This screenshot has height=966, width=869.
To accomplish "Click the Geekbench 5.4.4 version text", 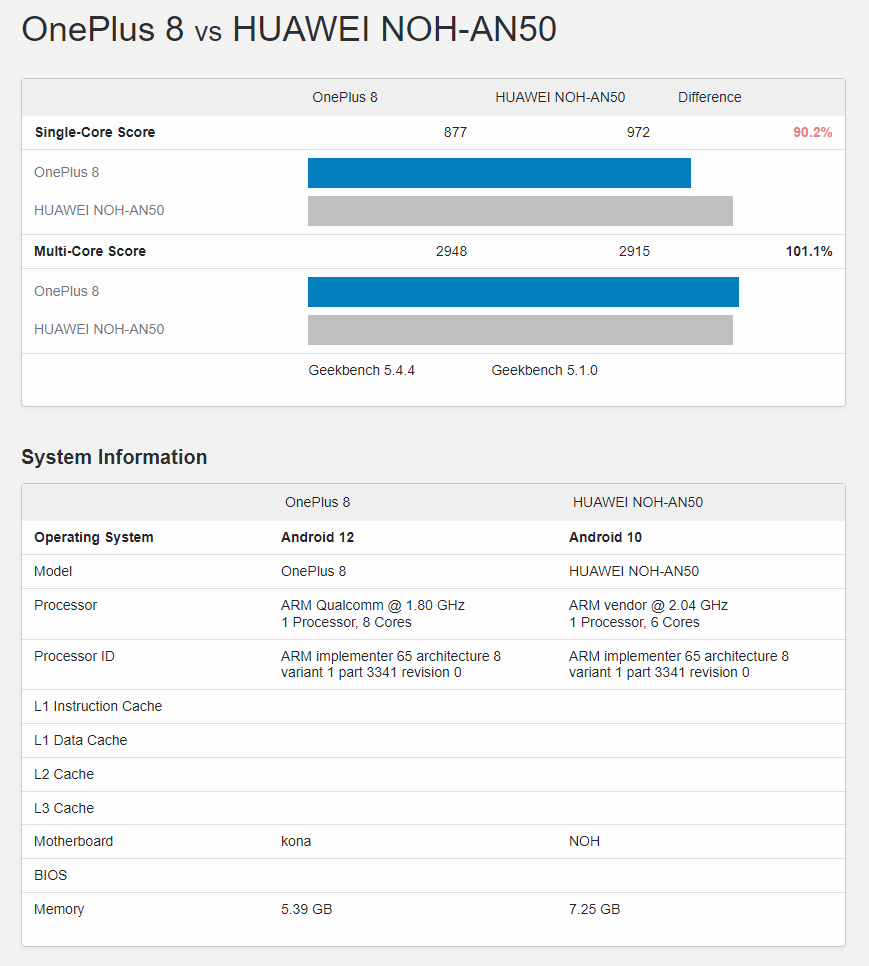I will 361,370.
